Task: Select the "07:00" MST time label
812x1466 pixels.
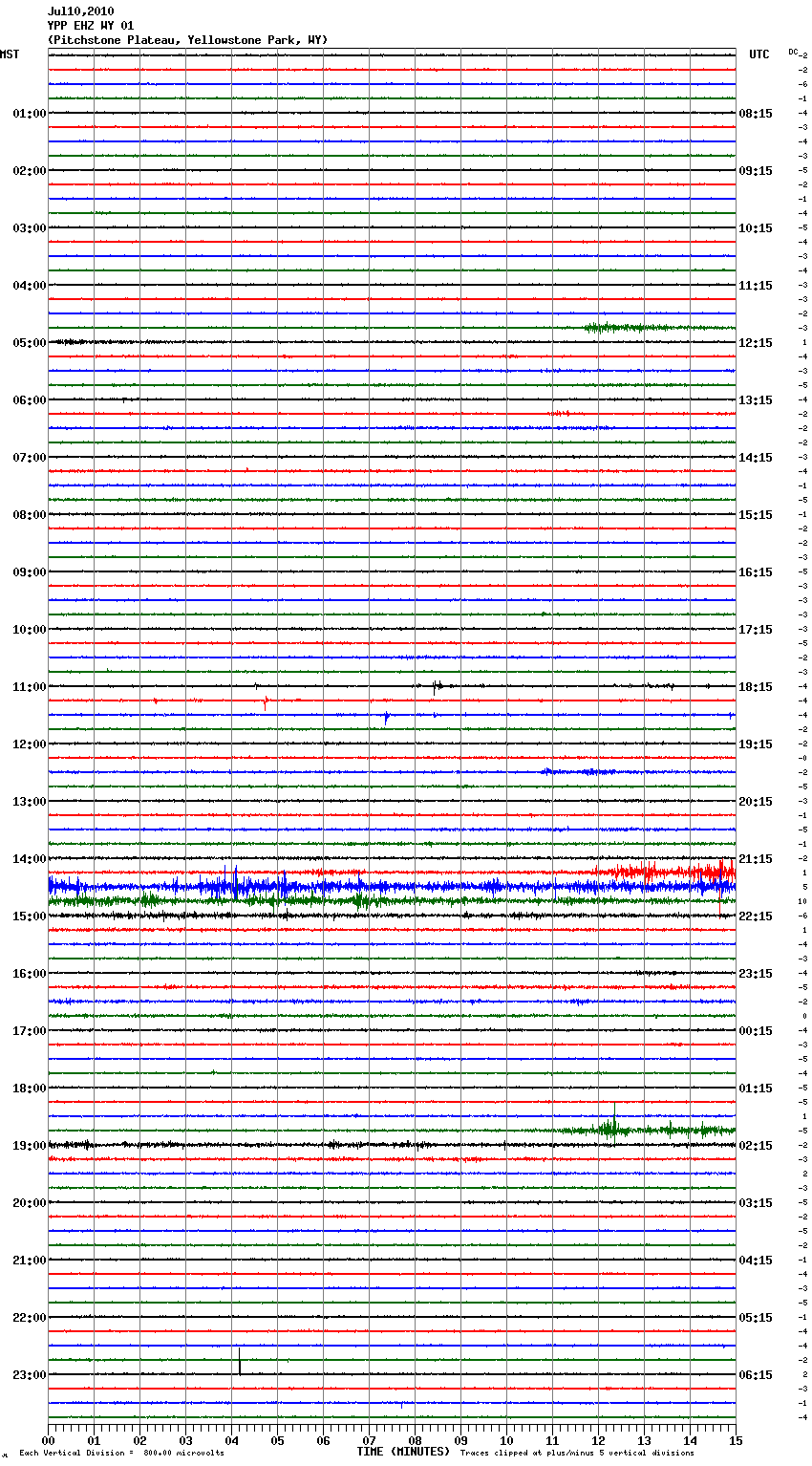Action: (29, 458)
